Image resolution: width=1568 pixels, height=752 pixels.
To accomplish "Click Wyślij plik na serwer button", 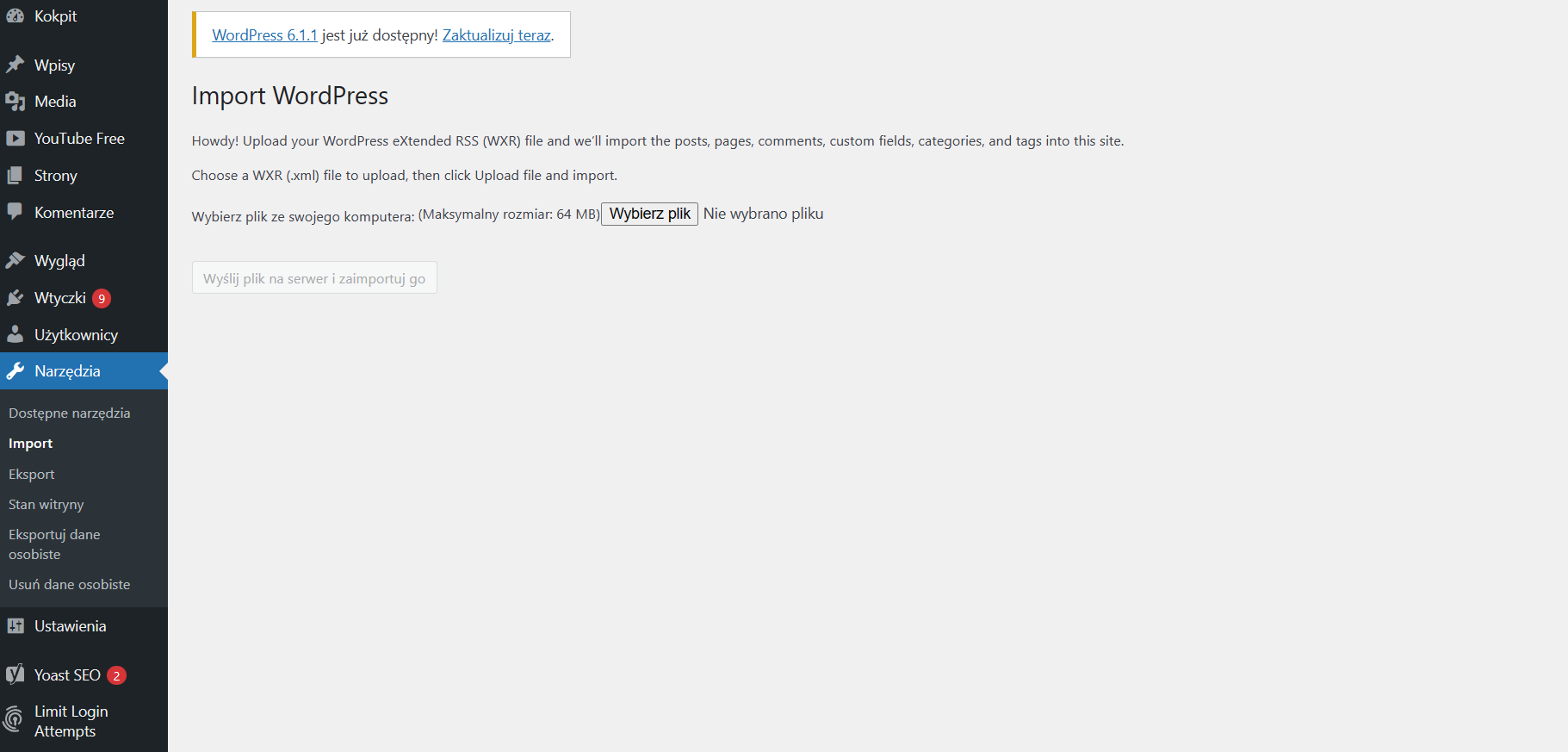I will tap(314, 278).
